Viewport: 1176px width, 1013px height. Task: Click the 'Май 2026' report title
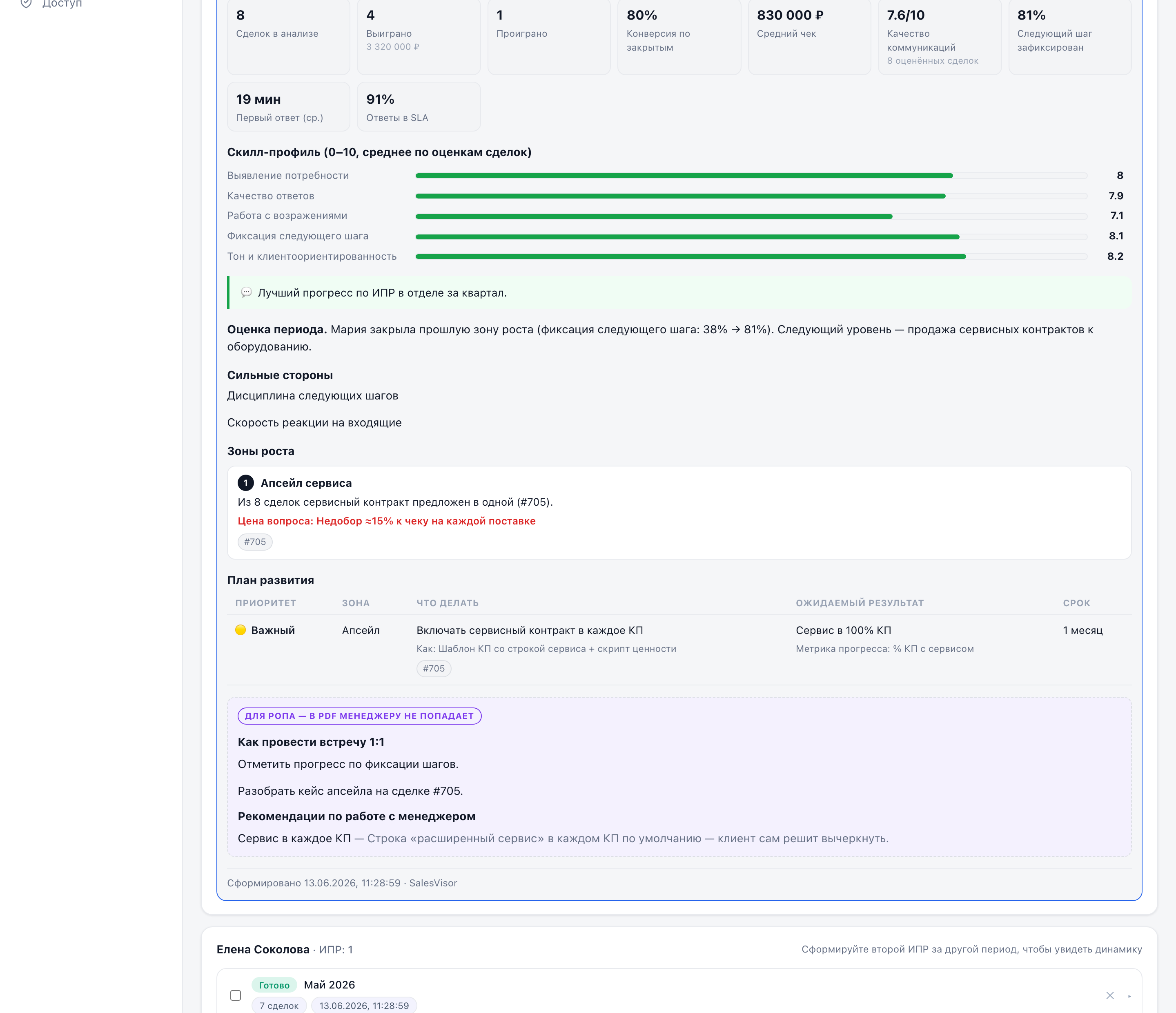(329, 984)
